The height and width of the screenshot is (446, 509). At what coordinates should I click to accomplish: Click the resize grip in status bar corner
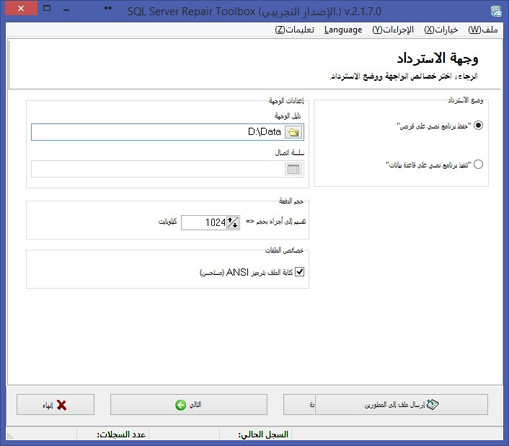click(x=10, y=436)
